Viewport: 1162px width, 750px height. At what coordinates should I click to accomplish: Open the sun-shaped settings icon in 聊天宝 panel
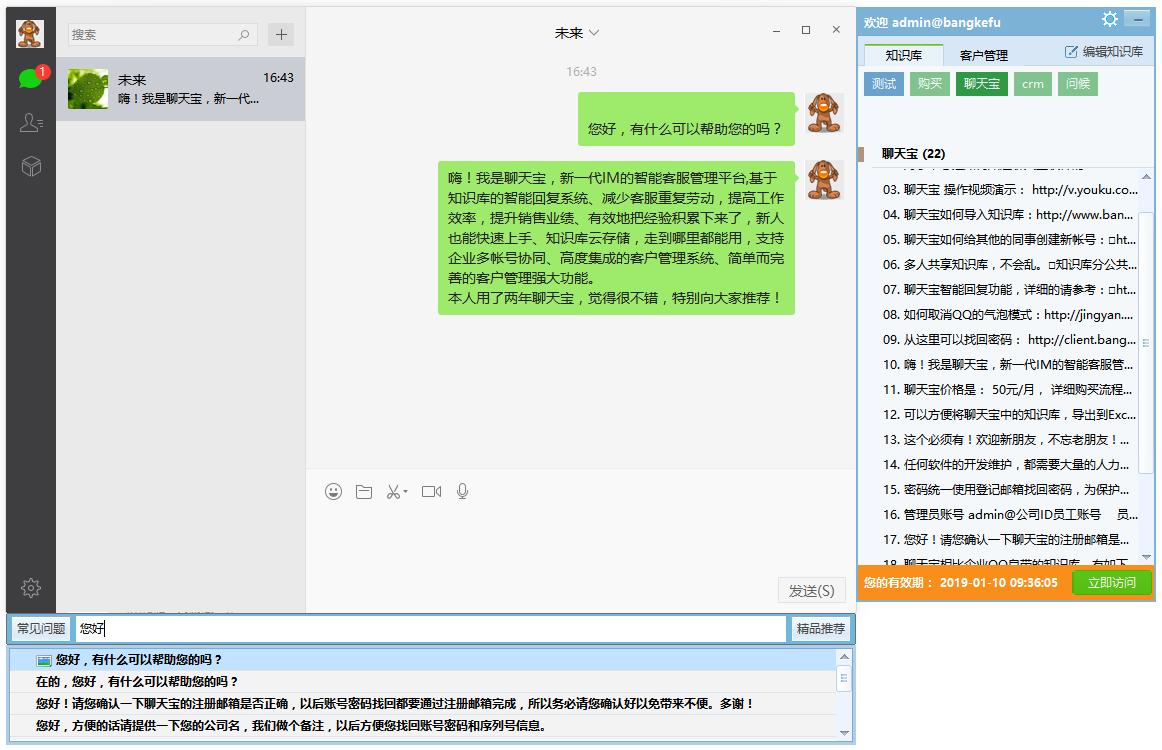[x=1109, y=19]
